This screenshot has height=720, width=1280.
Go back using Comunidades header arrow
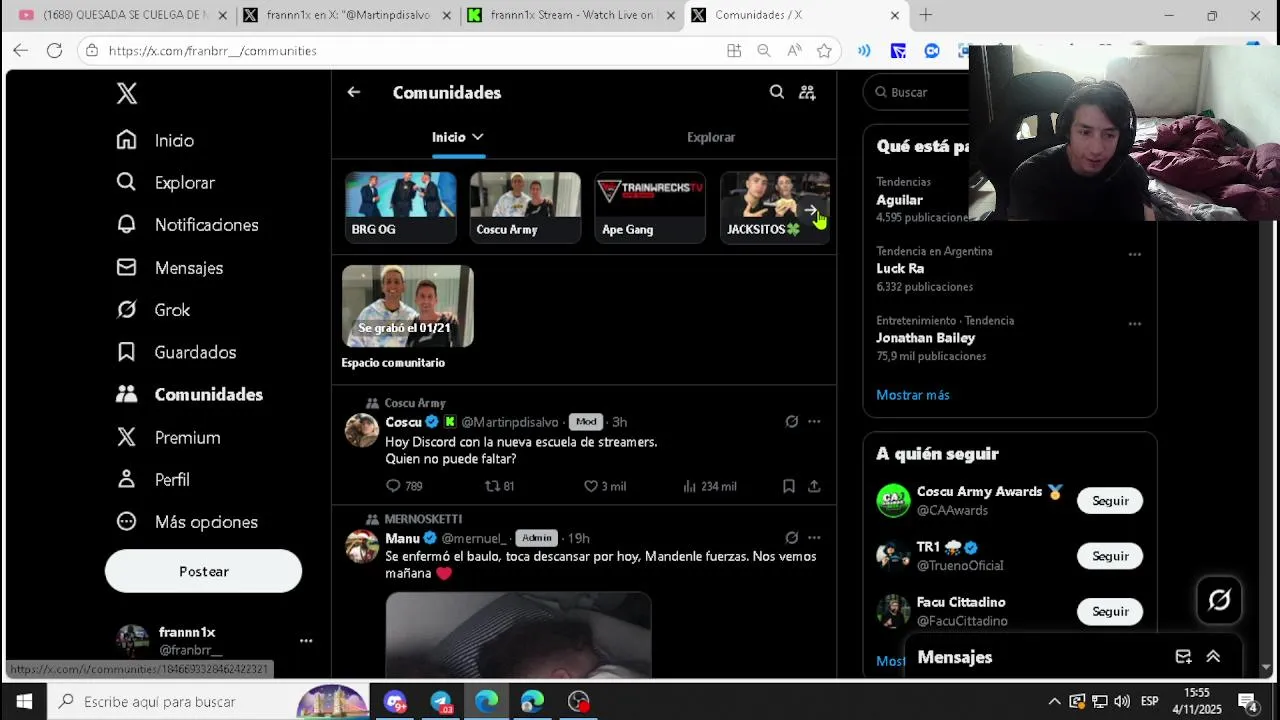point(353,92)
